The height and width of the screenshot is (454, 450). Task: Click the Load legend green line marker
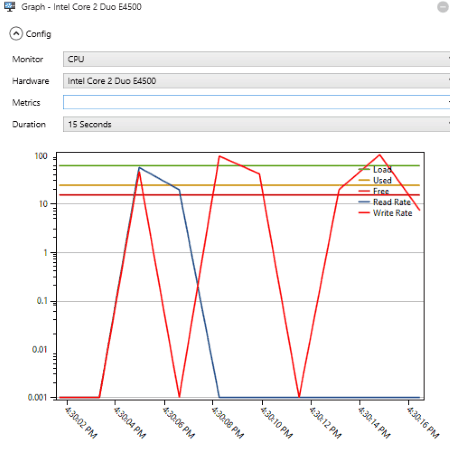click(364, 170)
